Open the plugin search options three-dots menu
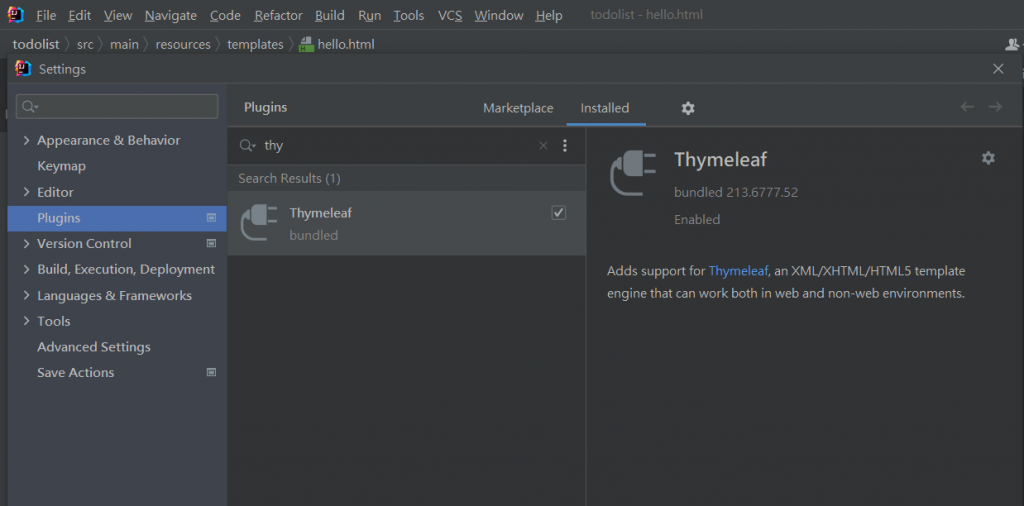 coord(565,146)
